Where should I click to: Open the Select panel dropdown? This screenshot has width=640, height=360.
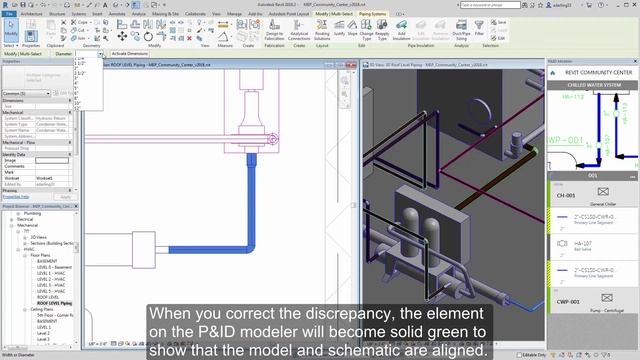tap(11, 46)
